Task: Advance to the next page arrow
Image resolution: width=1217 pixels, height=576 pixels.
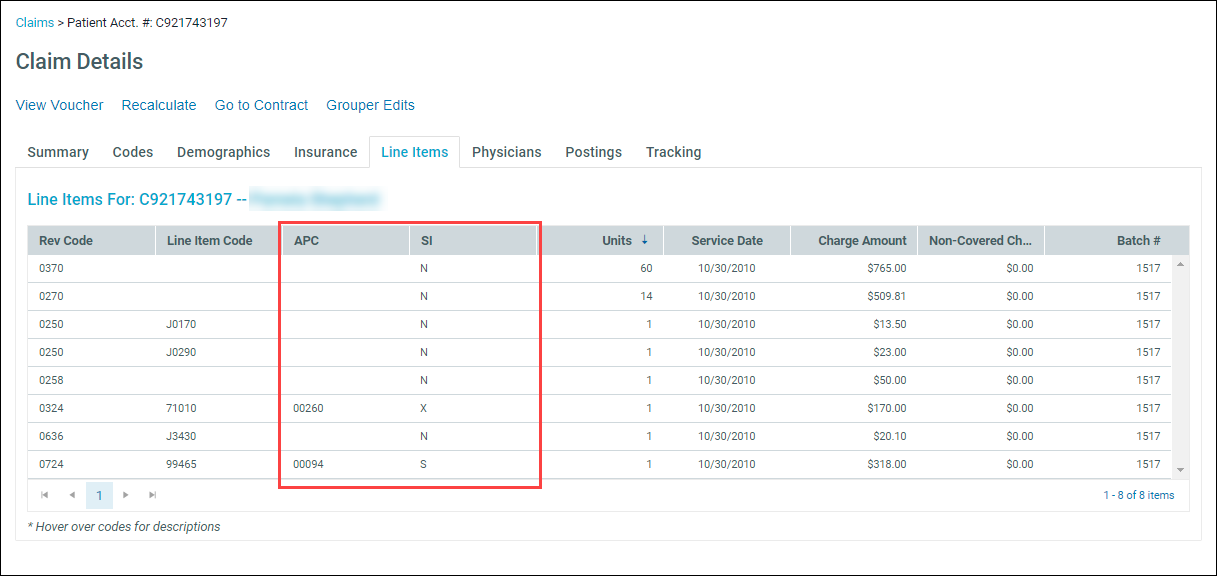Action: tap(125, 494)
